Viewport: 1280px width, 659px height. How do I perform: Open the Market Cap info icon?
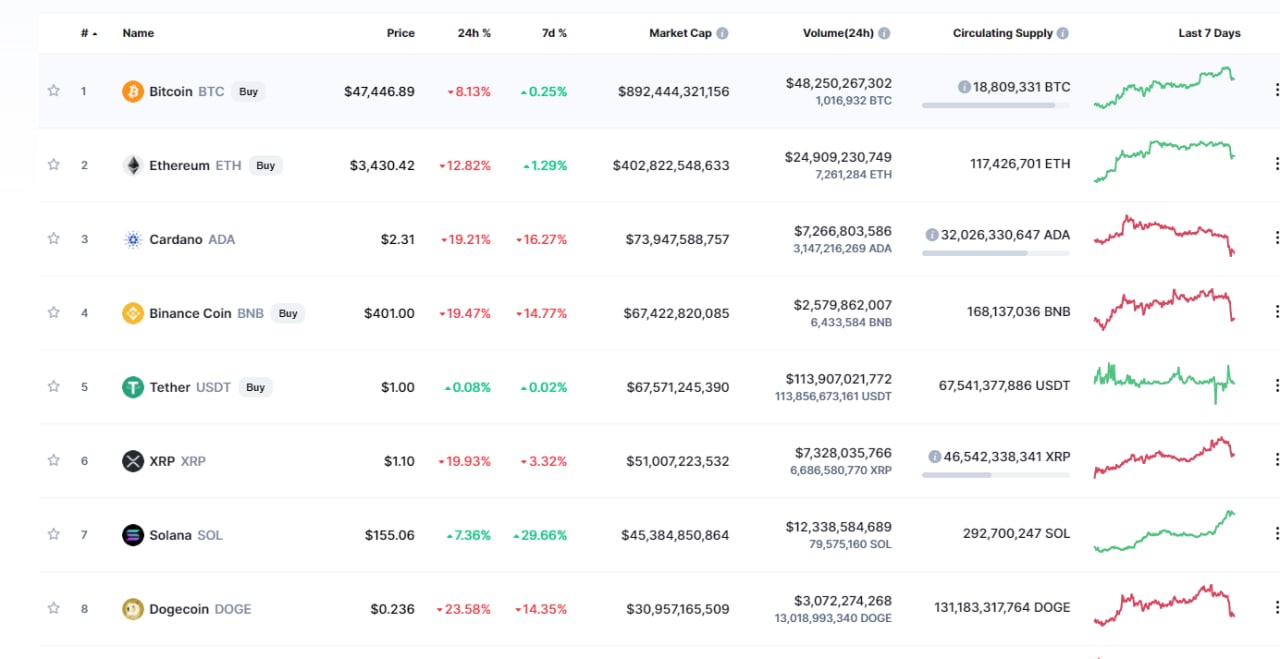click(722, 33)
